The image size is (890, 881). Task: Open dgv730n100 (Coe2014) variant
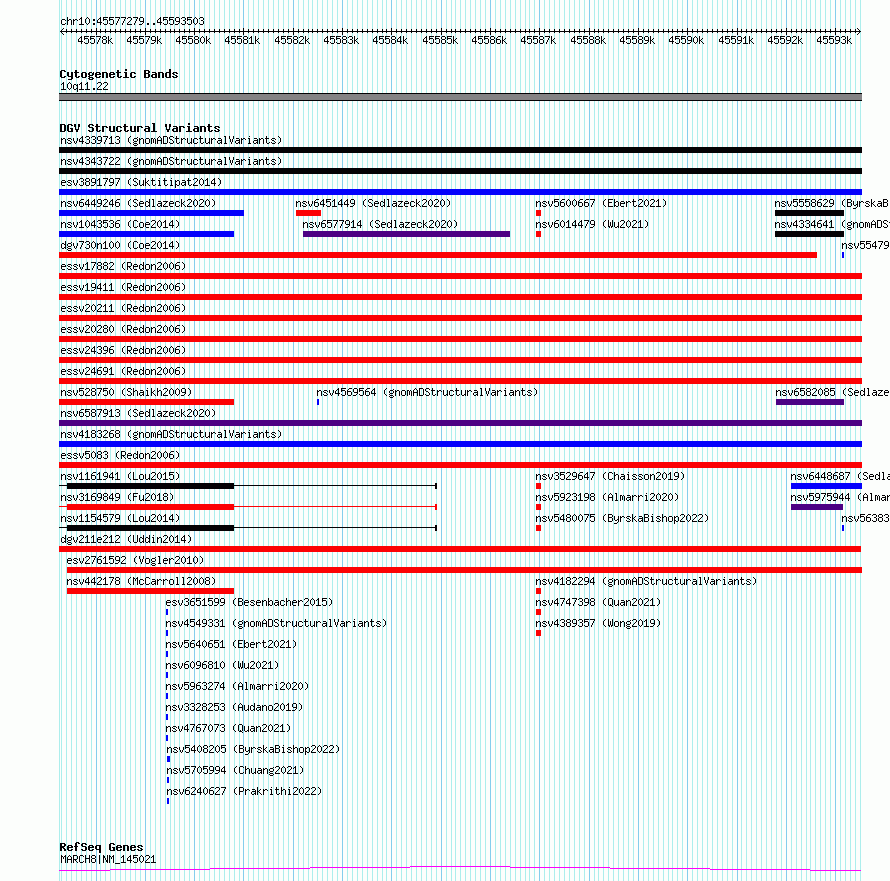(120, 245)
